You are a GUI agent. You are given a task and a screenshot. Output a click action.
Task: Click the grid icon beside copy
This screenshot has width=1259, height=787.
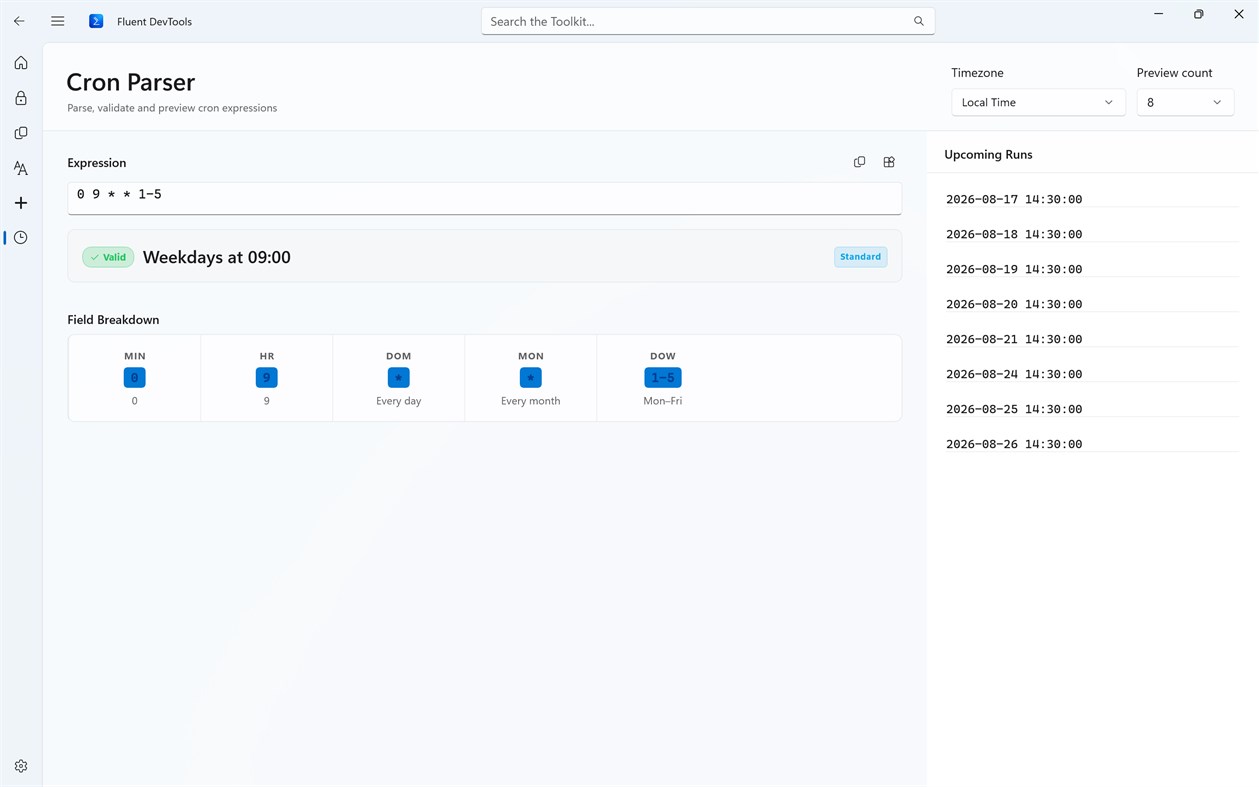[x=889, y=162]
